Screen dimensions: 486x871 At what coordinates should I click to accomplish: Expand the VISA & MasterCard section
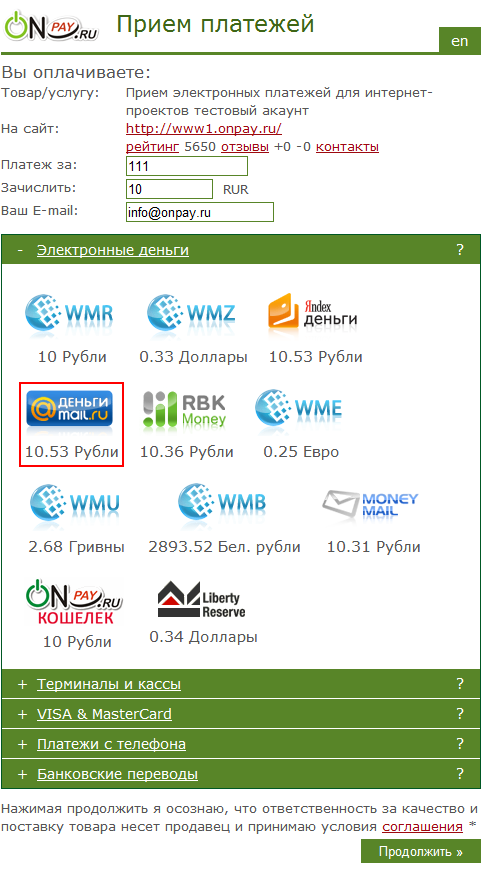[x=104, y=714]
